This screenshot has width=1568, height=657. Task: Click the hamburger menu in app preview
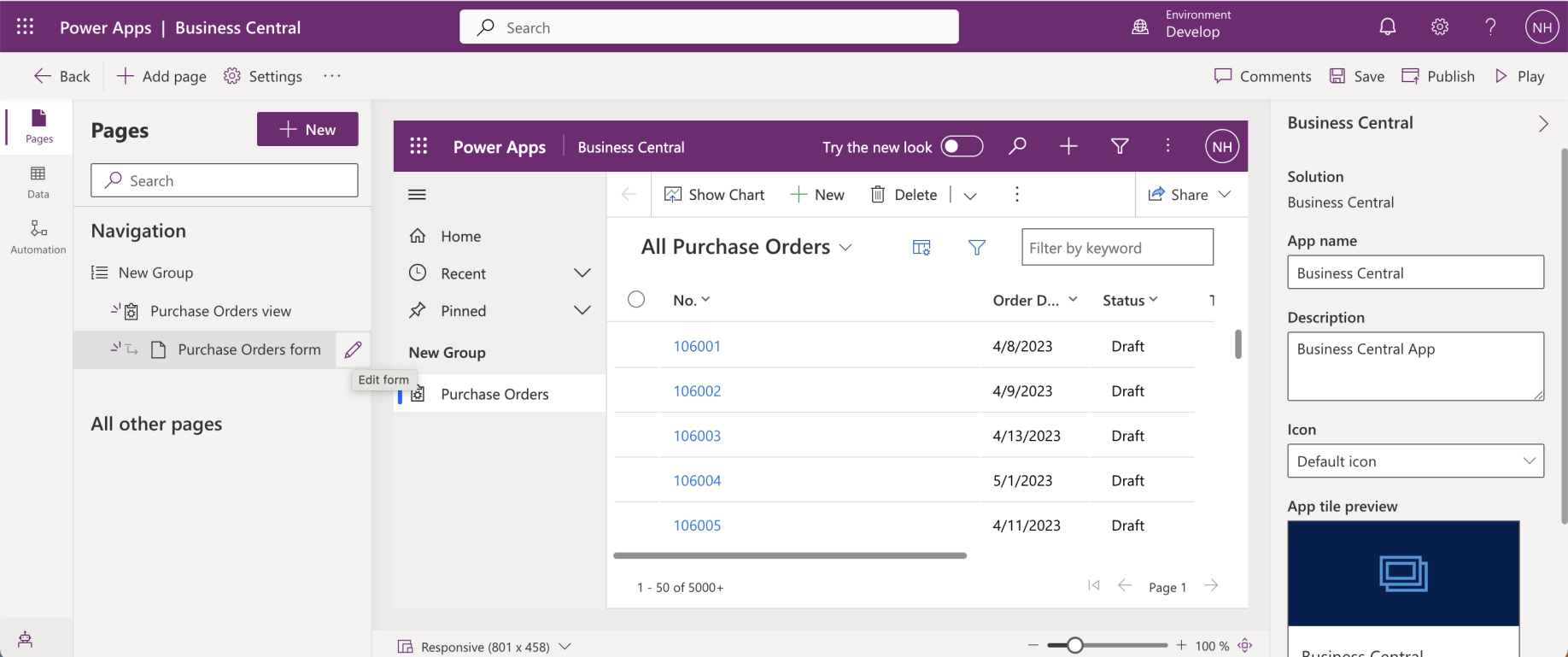tap(417, 195)
